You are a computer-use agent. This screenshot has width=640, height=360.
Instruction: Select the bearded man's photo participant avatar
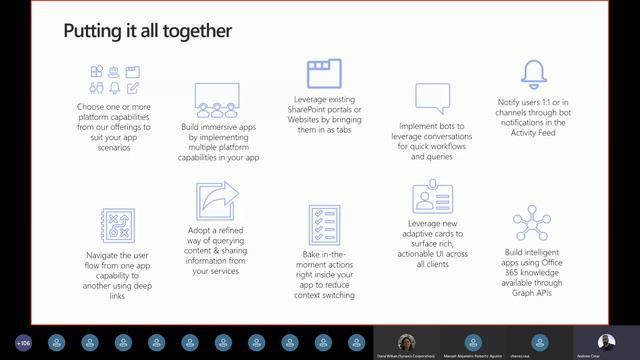(x=606, y=342)
